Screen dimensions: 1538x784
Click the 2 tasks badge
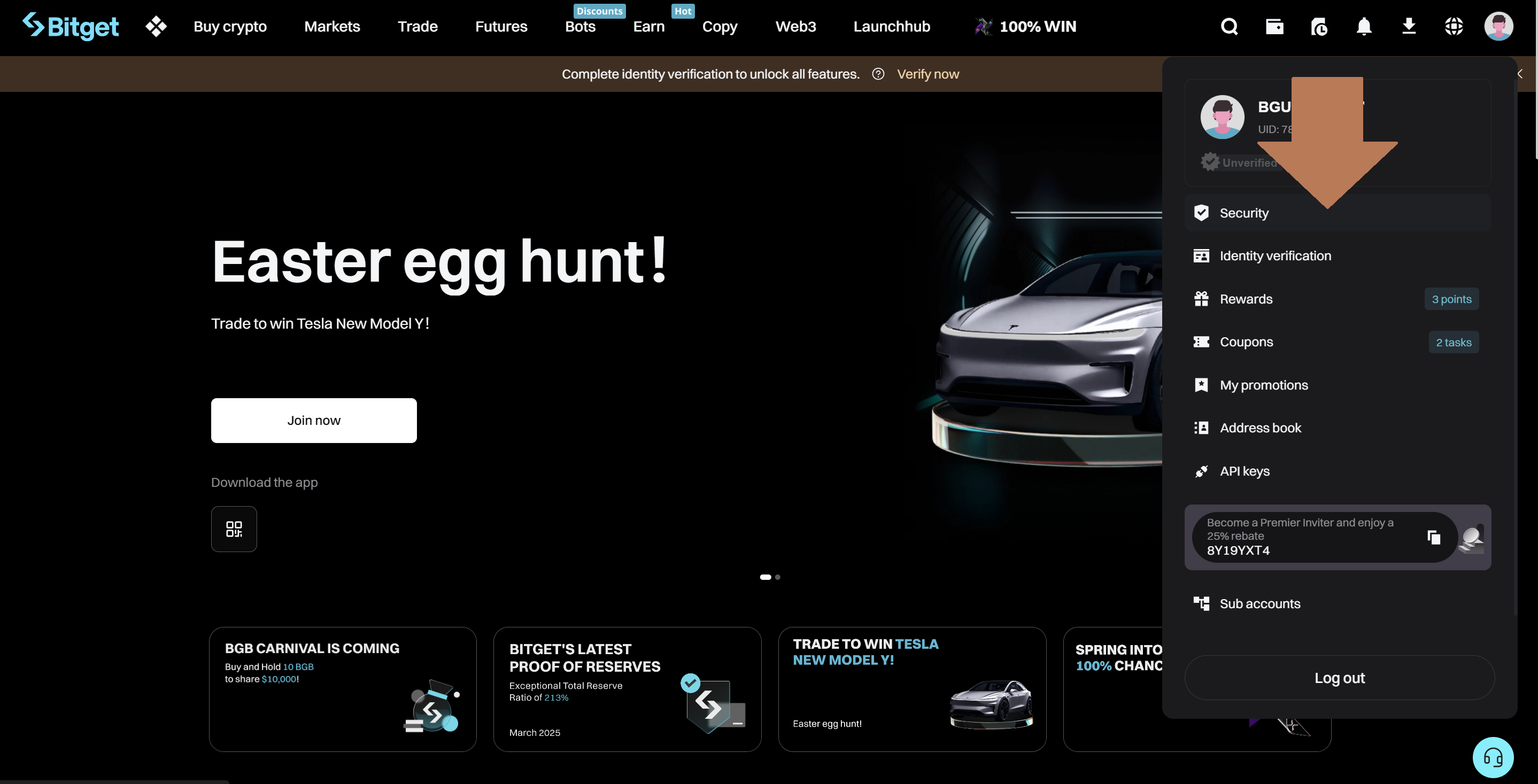(1453, 342)
